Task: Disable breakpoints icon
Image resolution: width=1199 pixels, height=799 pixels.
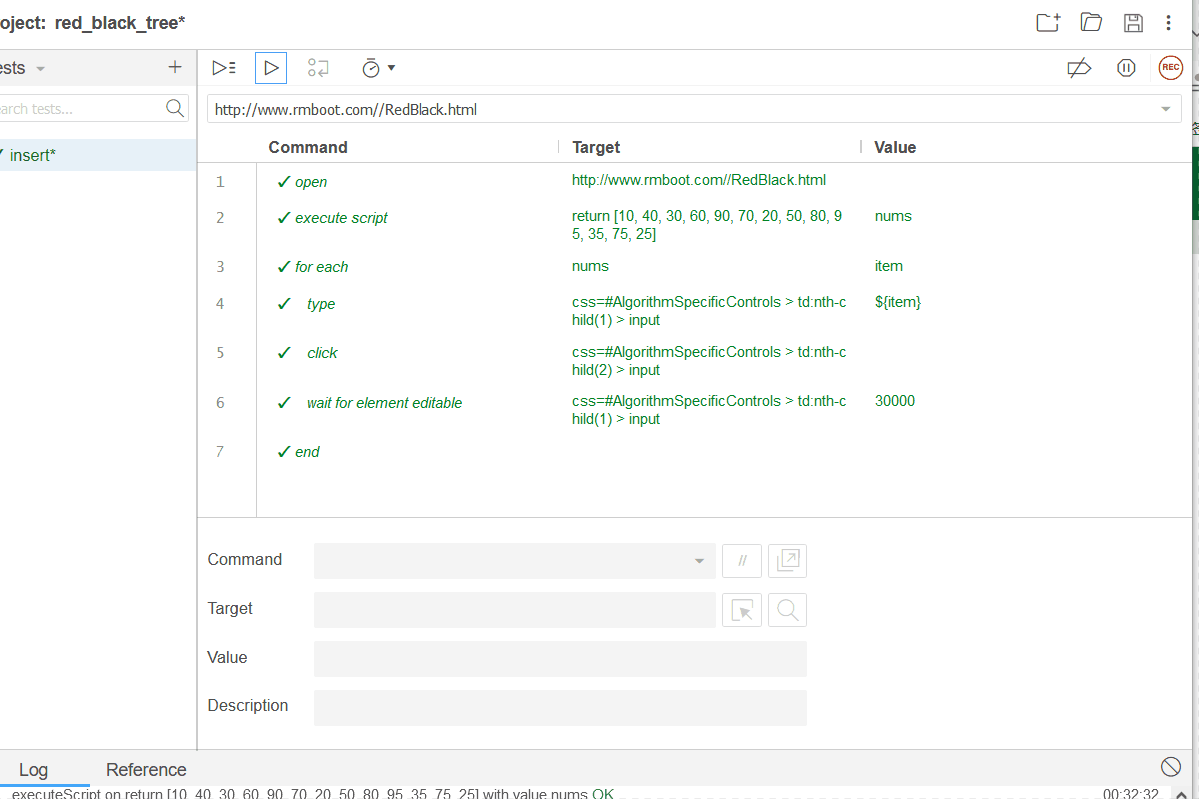Action: [x=1079, y=68]
